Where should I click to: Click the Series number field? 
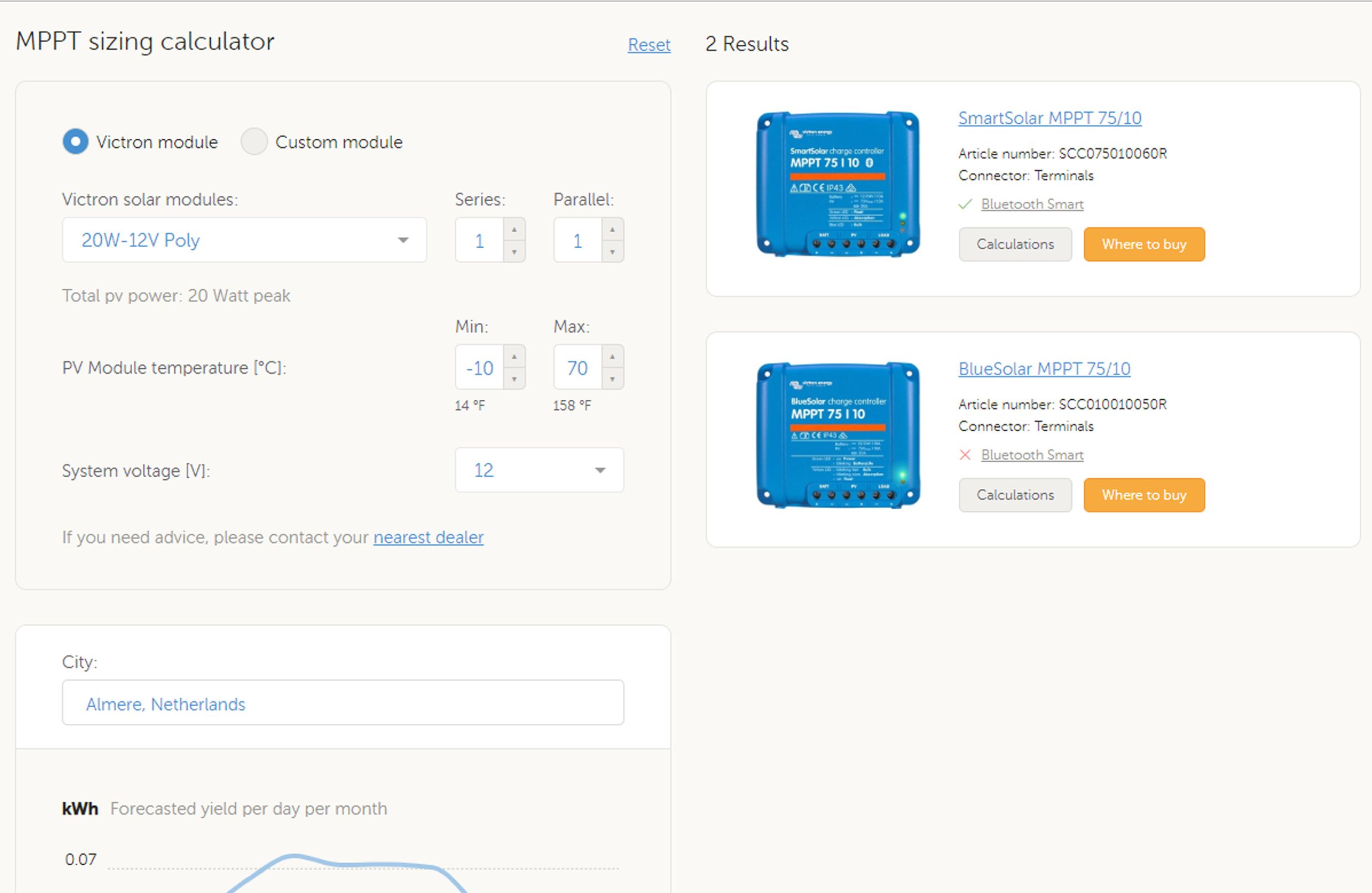click(480, 240)
